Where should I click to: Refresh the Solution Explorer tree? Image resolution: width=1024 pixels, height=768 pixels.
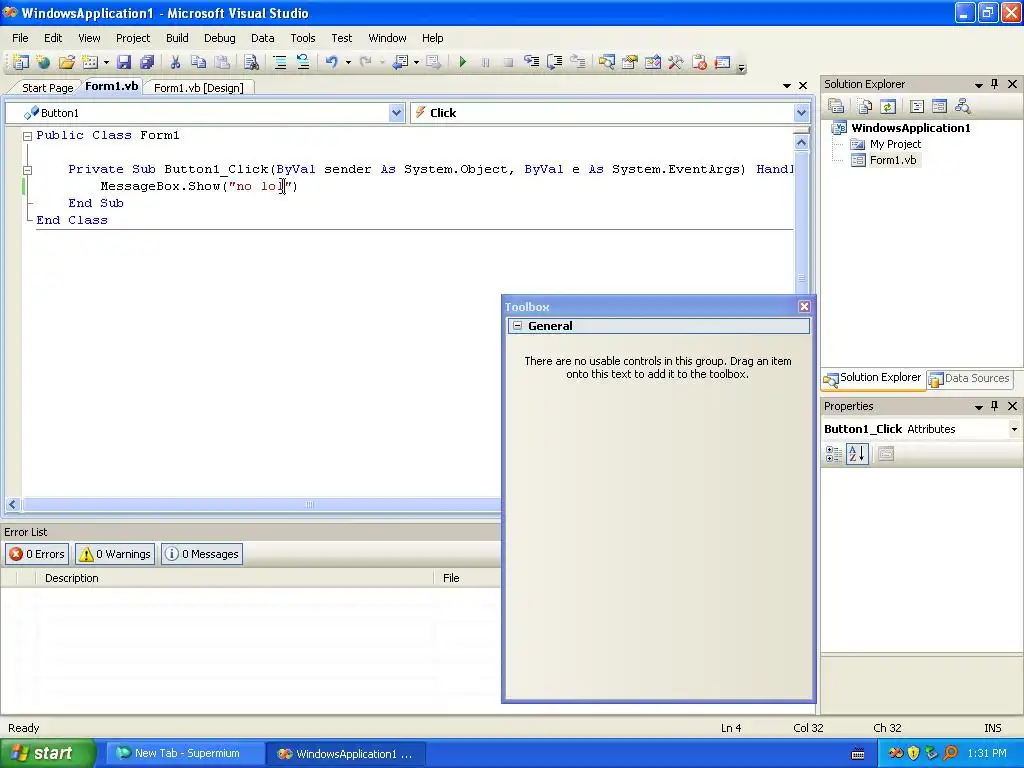(x=888, y=106)
